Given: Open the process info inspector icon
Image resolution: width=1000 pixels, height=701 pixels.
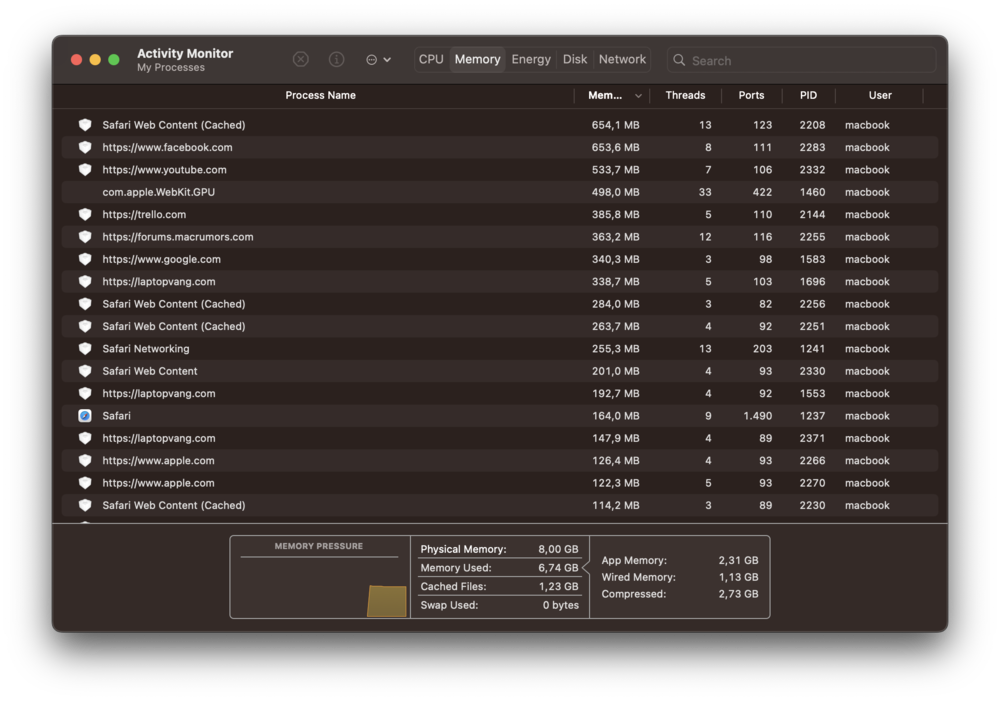Looking at the screenshot, I should tap(336, 59).
